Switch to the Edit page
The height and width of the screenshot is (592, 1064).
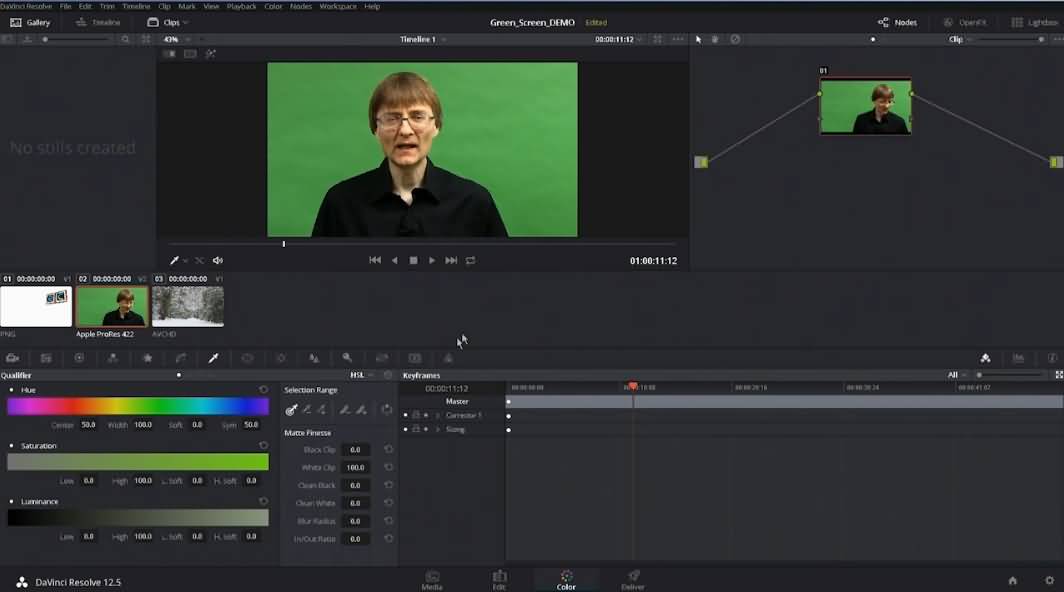coord(499,580)
